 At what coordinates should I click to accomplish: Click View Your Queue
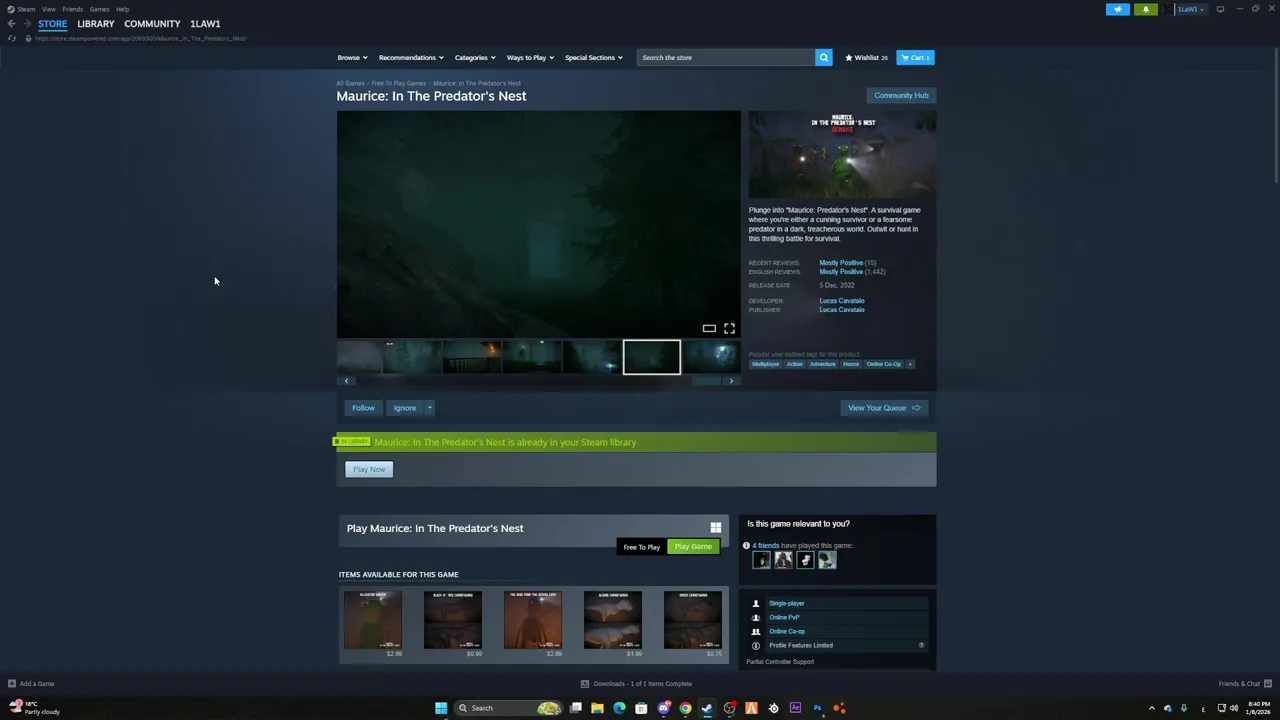pos(883,407)
